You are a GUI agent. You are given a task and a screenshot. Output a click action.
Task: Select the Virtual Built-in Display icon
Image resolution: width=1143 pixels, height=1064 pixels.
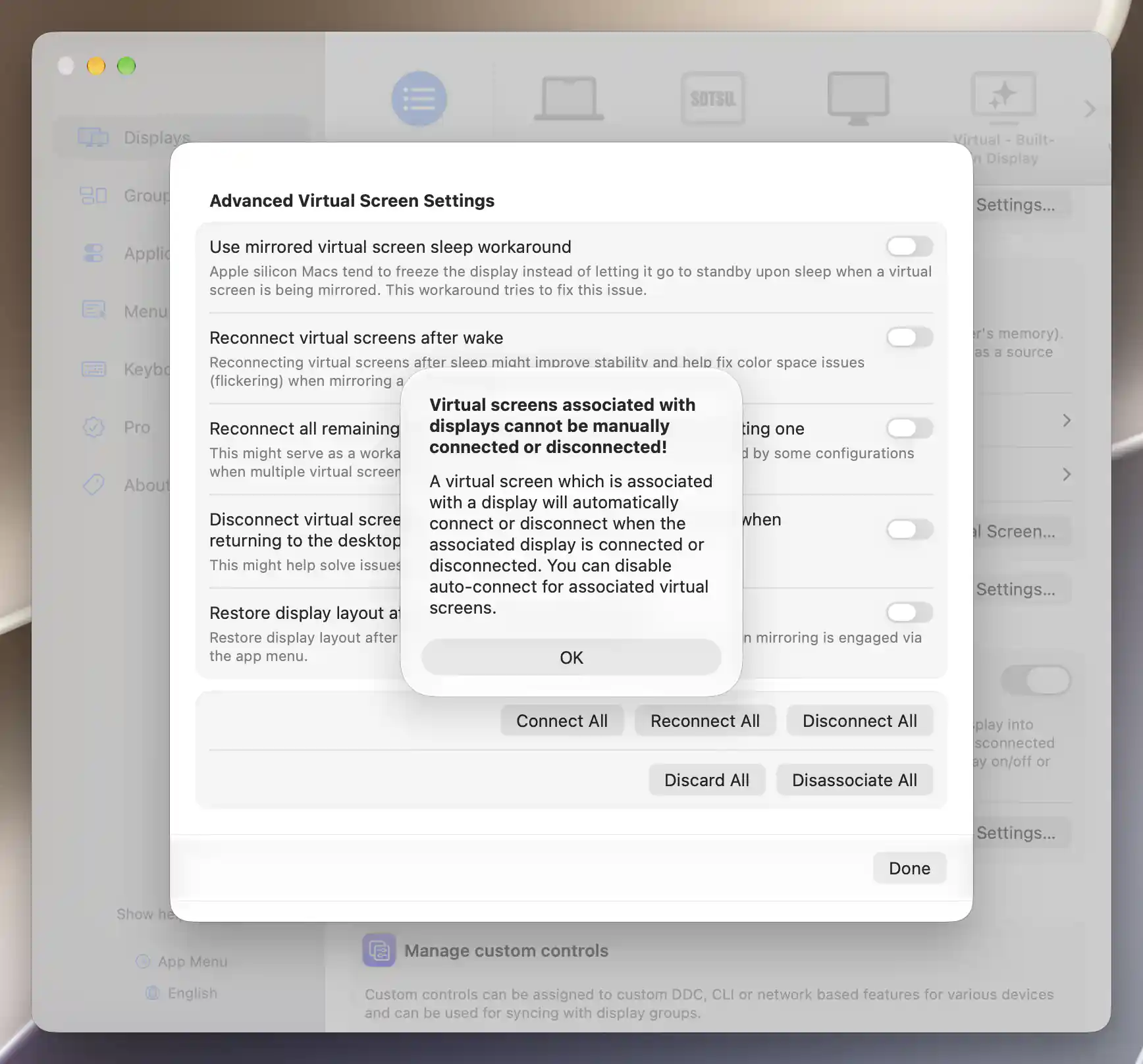click(1003, 99)
